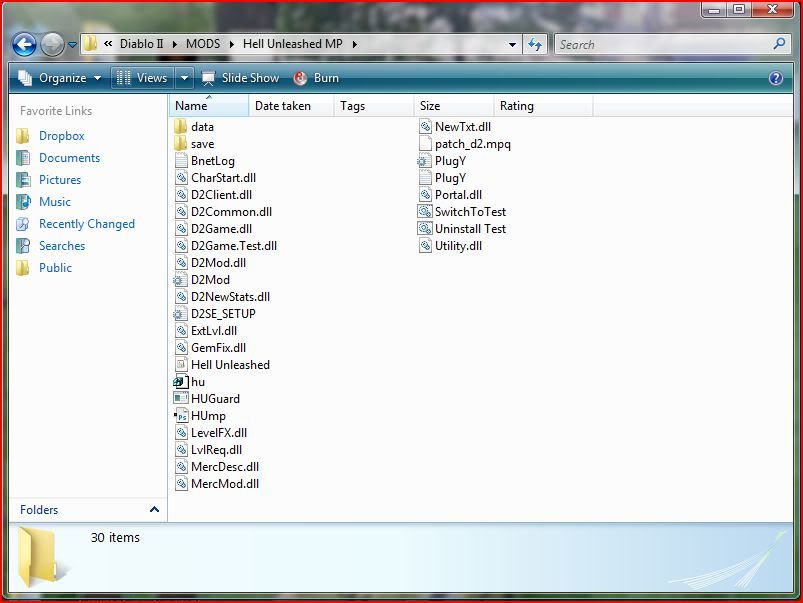Open the address bar previous locations dropdown

(512, 45)
